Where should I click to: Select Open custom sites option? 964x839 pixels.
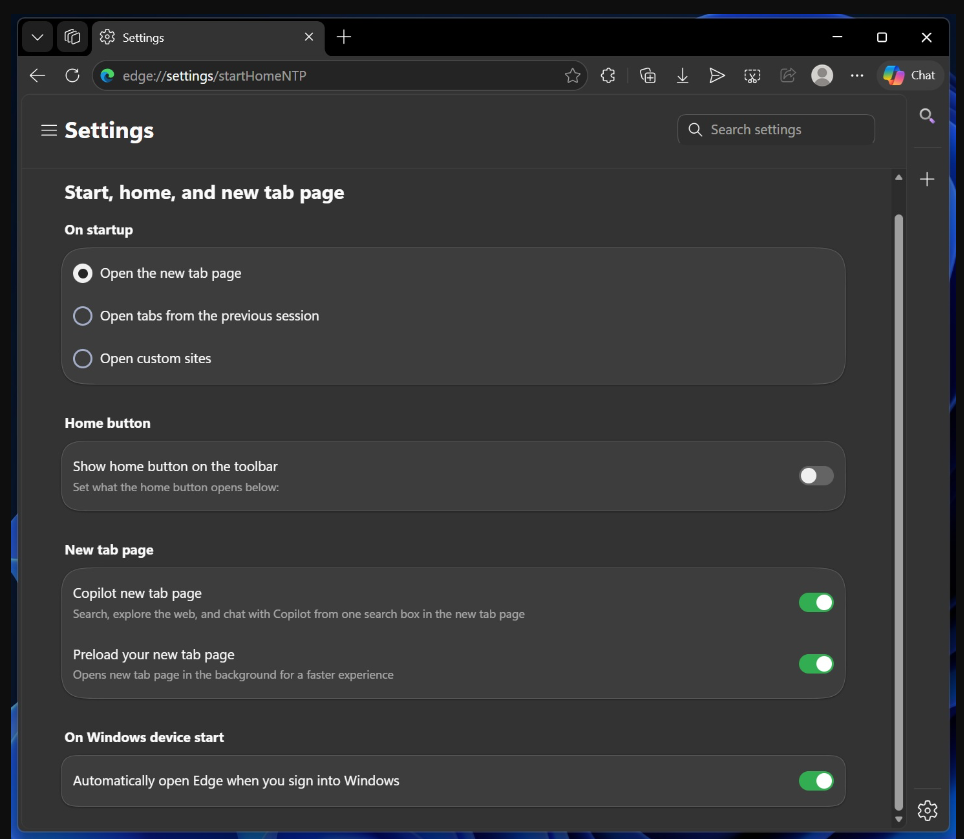pyautogui.click(x=83, y=358)
